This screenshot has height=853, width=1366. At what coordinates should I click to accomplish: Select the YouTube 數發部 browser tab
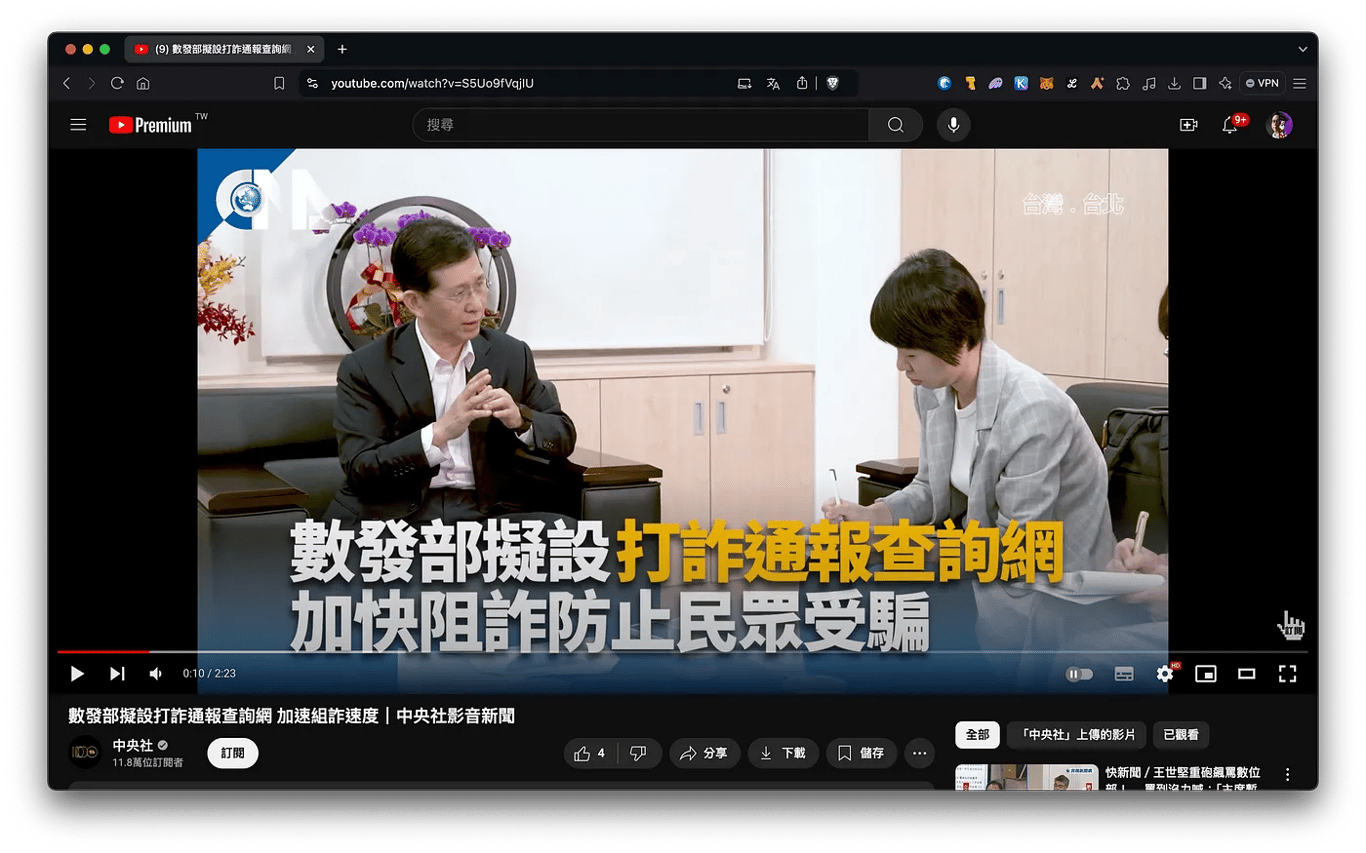coord(224,49)
